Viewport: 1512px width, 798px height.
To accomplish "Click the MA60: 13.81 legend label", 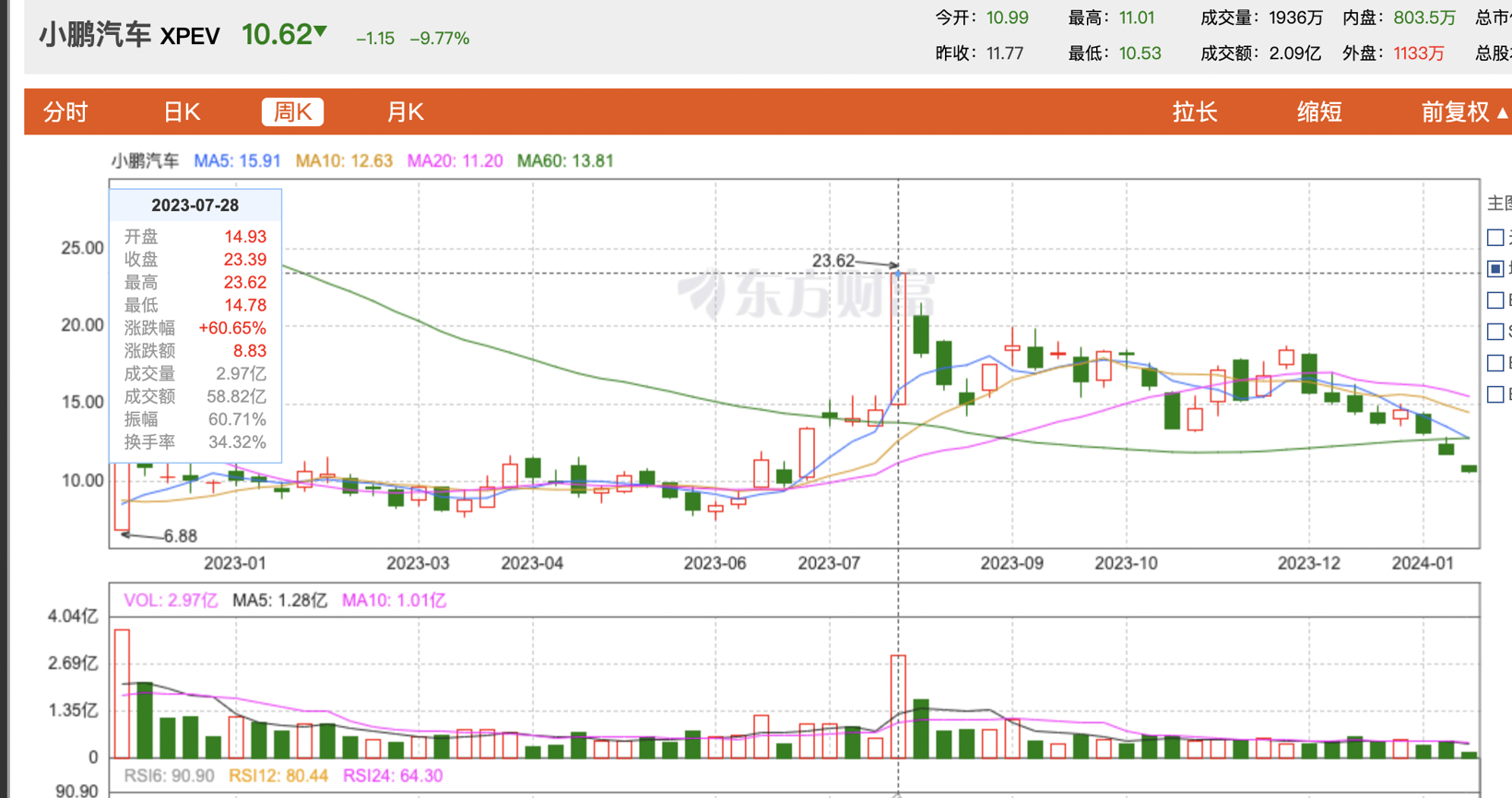I will tap(565, 161).
